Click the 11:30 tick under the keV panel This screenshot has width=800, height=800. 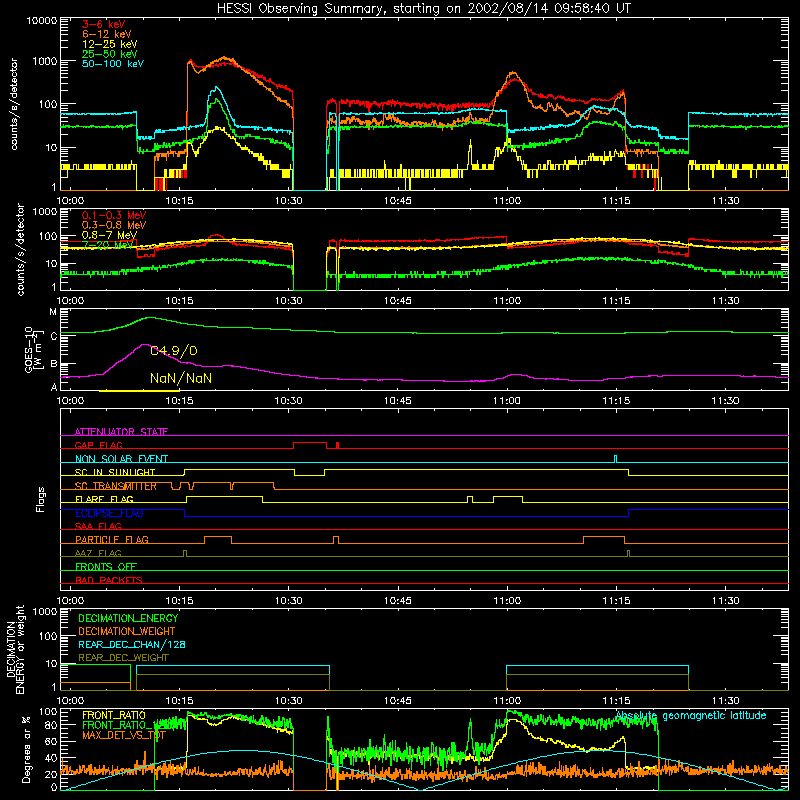(726, 201)
